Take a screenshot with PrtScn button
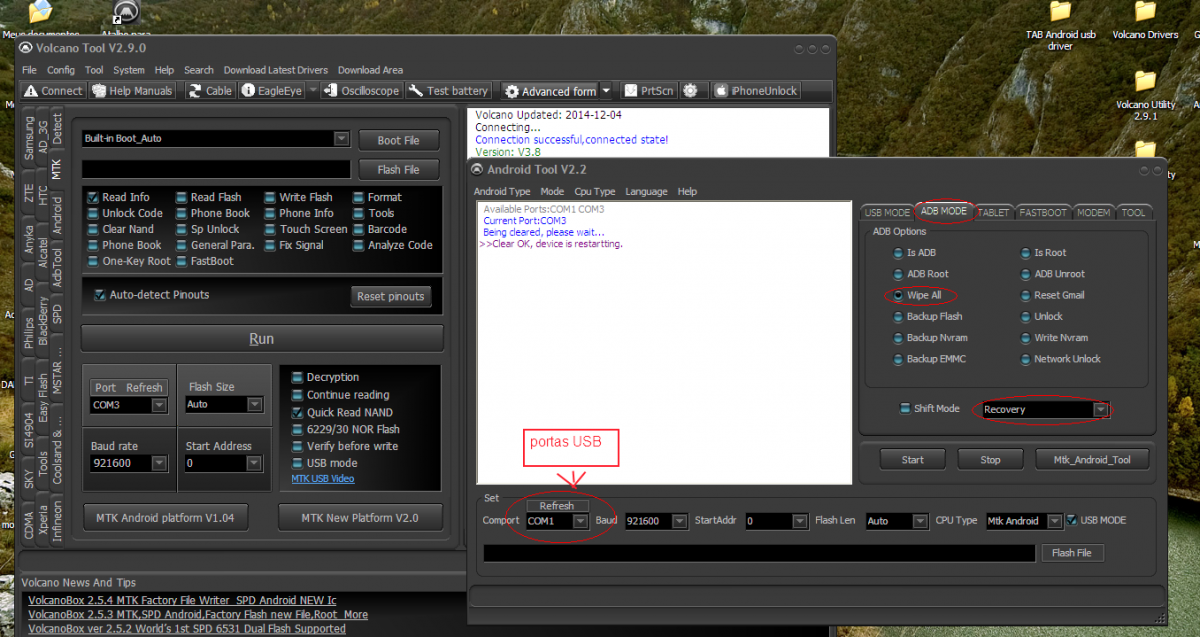 pos(650,91)
